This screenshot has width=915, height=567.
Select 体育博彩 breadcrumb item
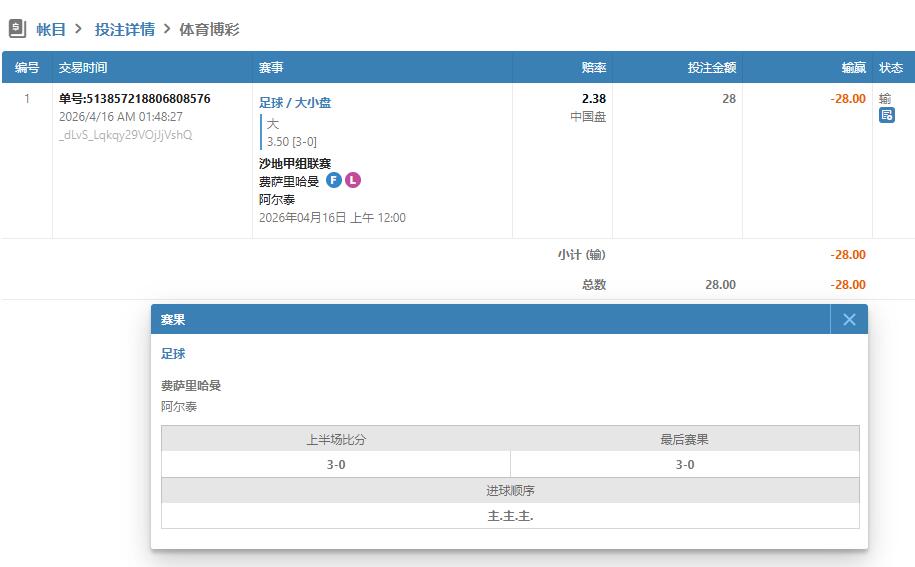coord(209,29)
